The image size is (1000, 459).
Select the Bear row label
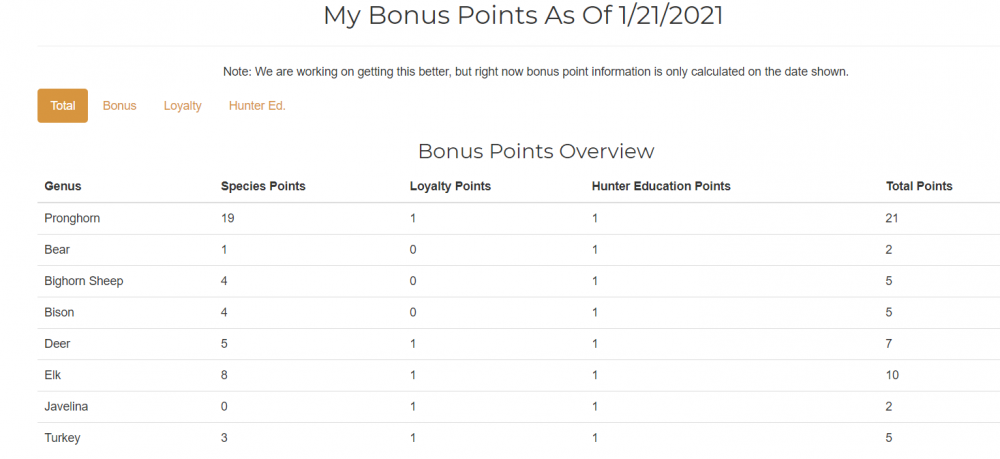pyautogui.click(x=58, y=250)
